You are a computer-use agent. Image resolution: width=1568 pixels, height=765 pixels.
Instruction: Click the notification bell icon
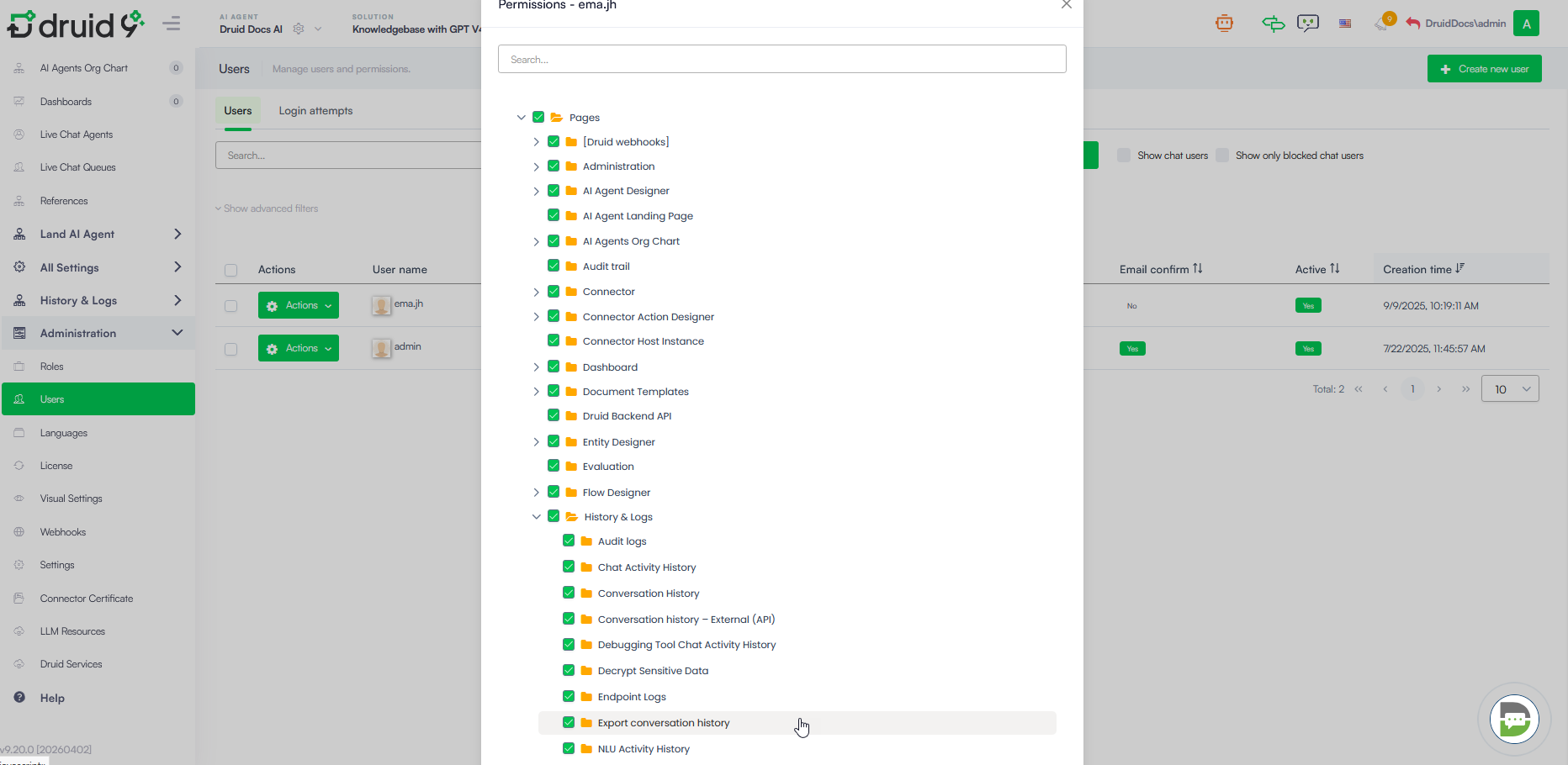click(x=1382, y=24)
